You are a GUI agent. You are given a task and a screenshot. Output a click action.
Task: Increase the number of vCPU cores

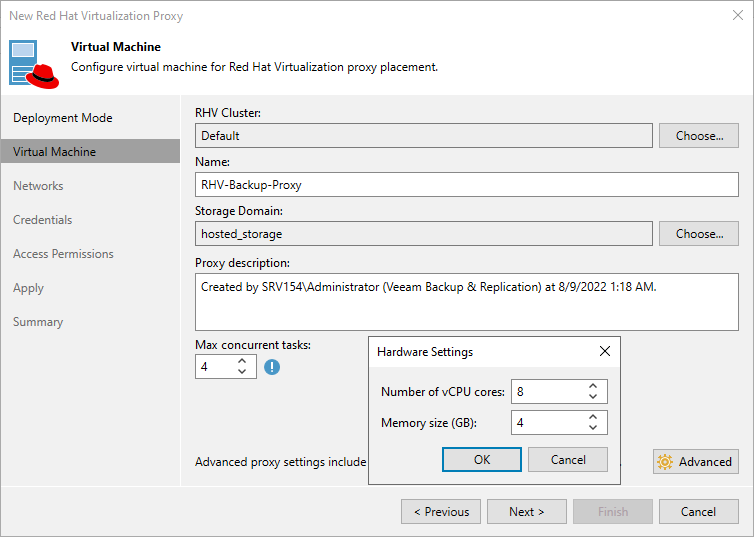pos(593,386)
